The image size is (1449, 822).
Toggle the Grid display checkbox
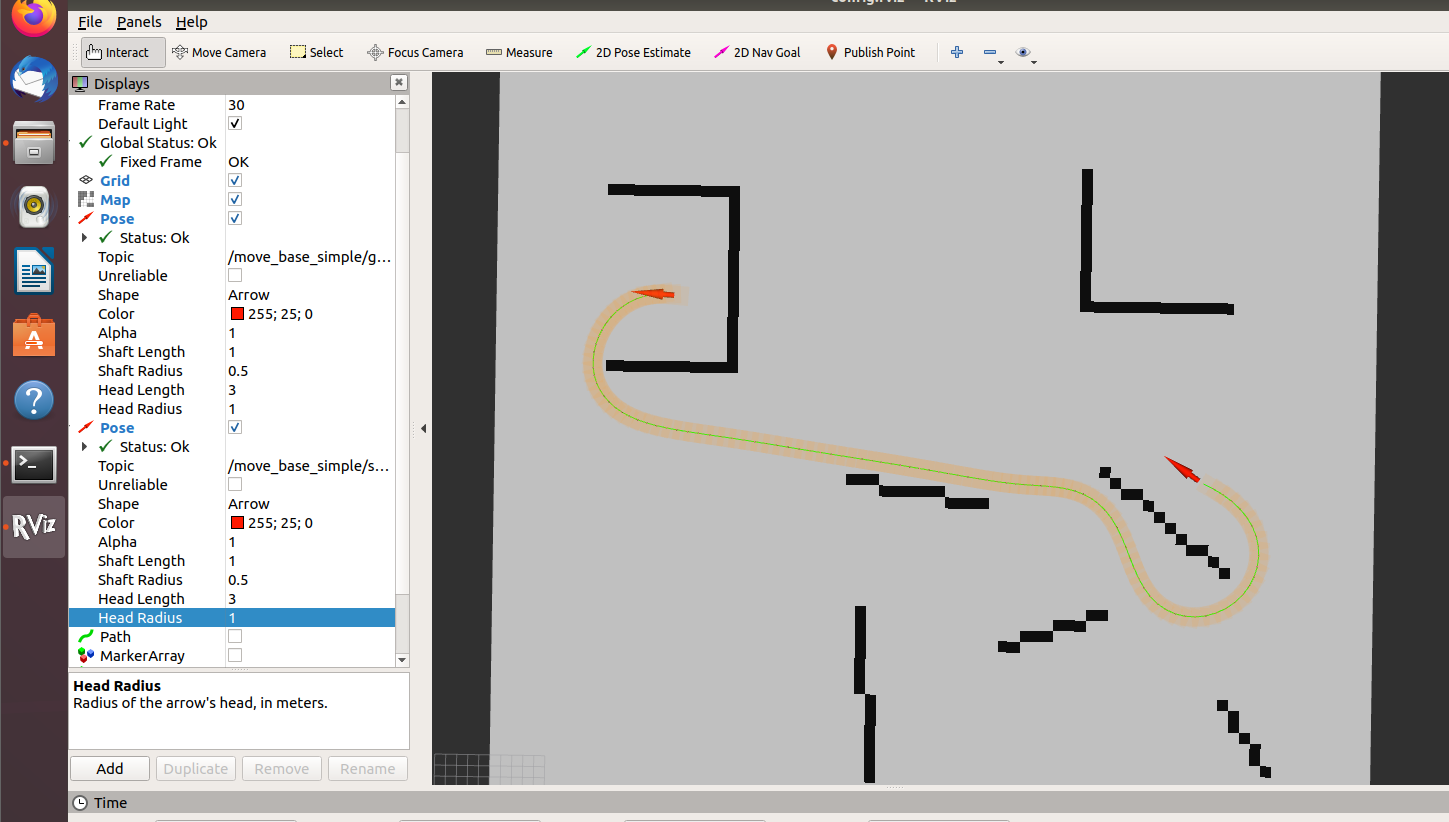pos(234,180)
